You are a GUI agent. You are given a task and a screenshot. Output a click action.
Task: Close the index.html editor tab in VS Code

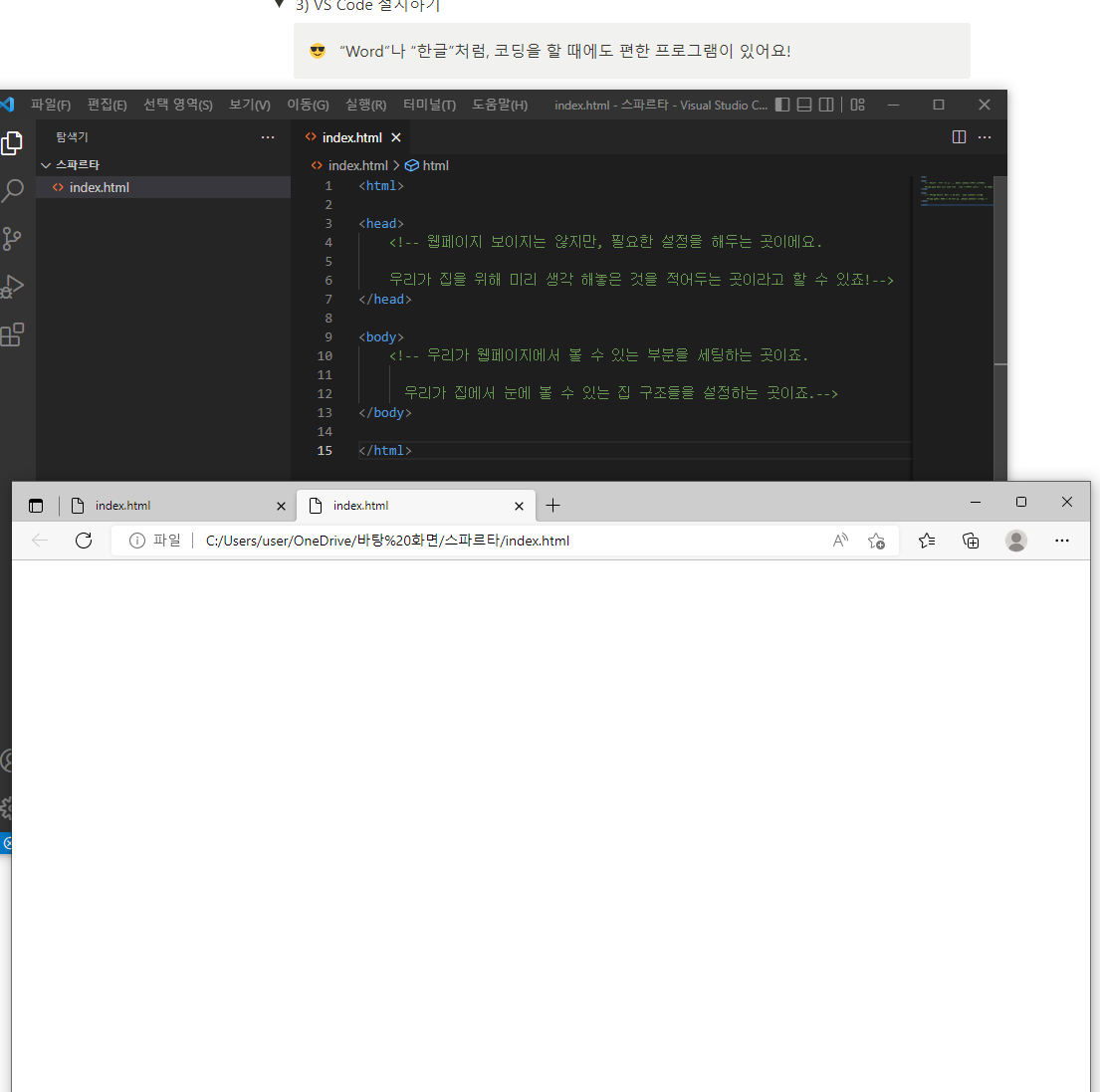coord(395,137)
